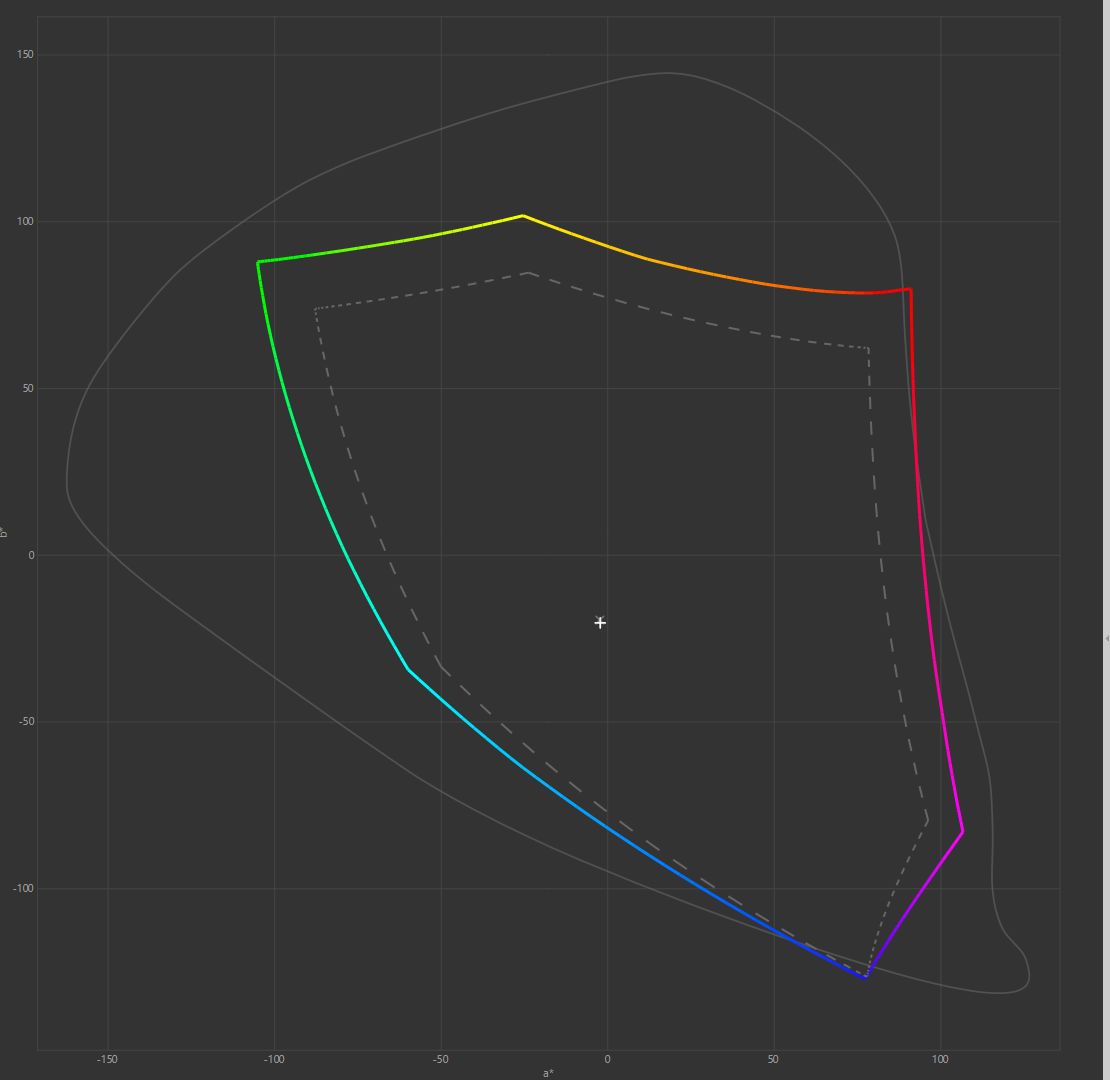Click dotted upper-left corner of dashed gamut
Viewport: 1110px width, 1080px height.
click(x=316, y=309)
